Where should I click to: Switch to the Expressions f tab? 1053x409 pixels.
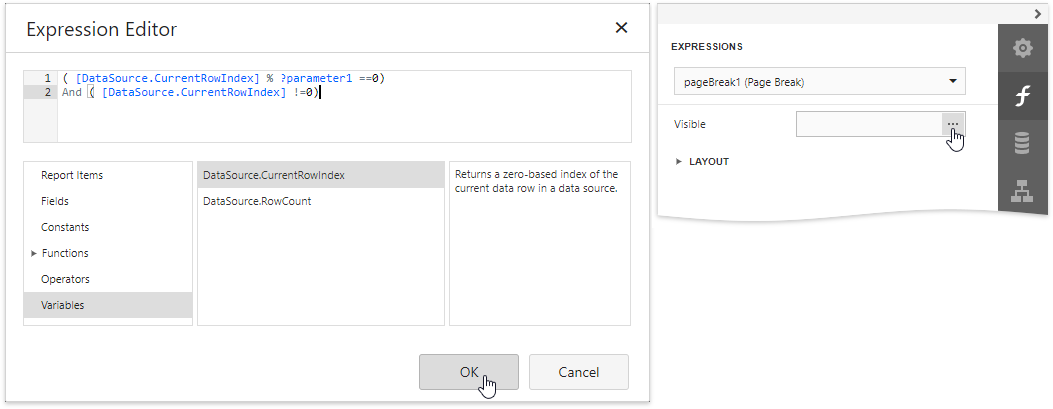tap(1022, 97)
